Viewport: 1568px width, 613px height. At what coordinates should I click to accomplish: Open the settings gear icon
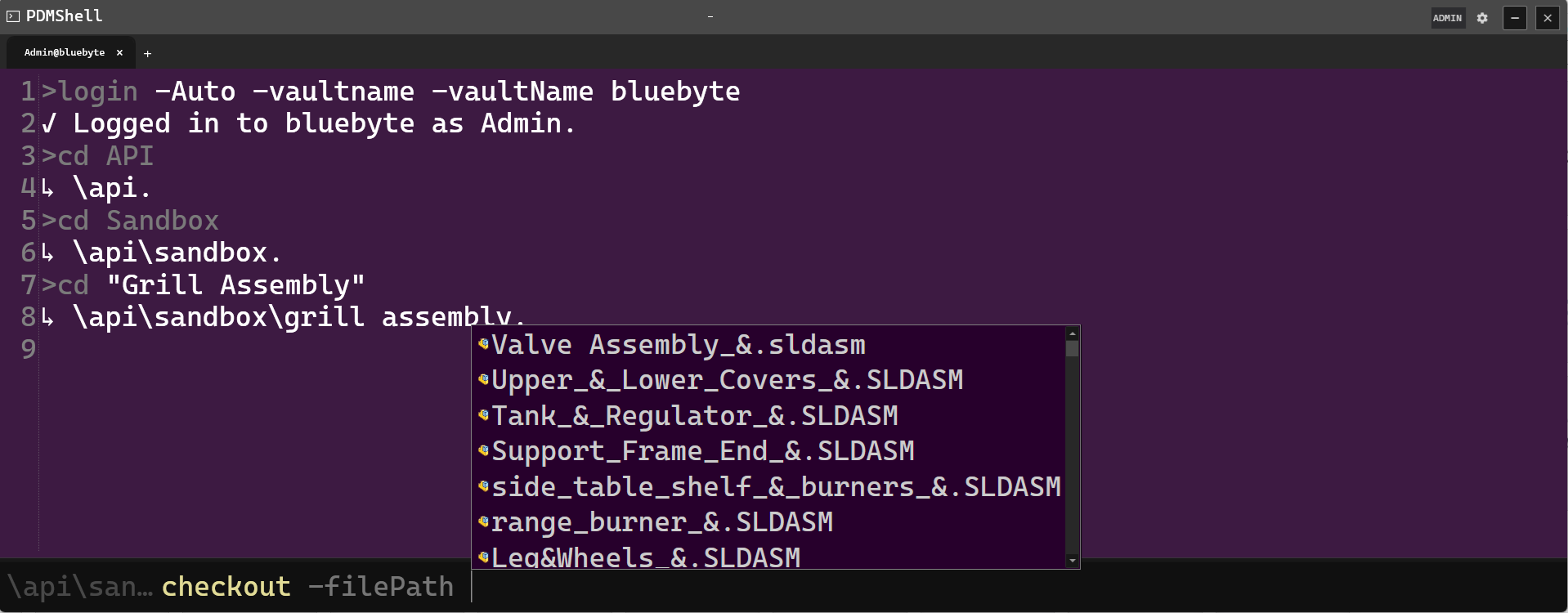click(x=1482, y=18)
